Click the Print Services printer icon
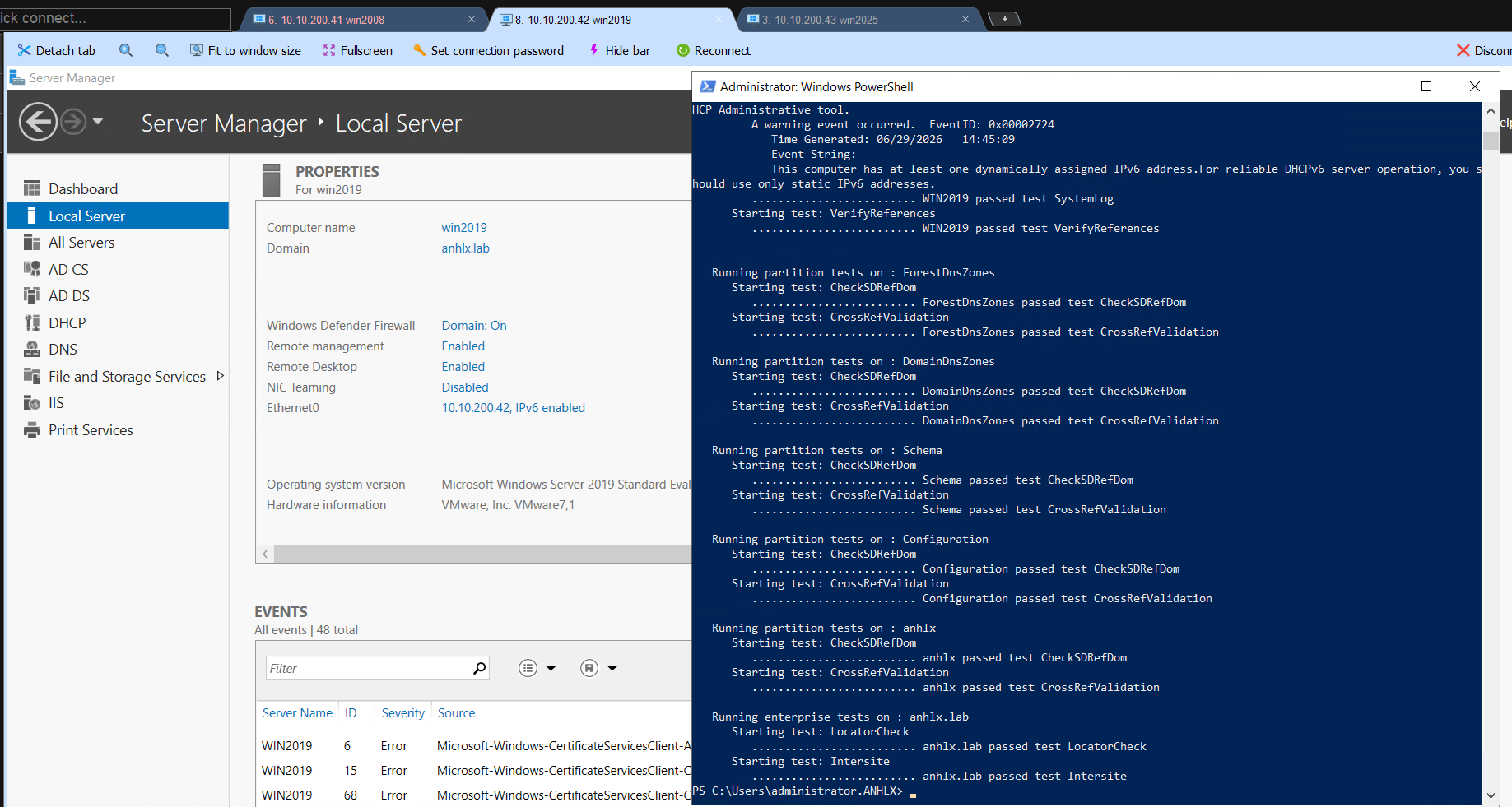 point(32,429)
